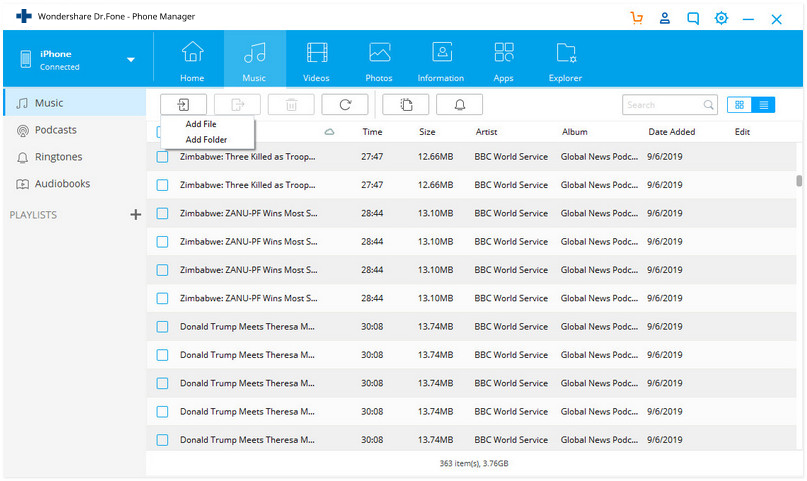The width and height of the screenshot is (807, 481).
Task: Click the Refresh toolbar icon
Action: 345,104
